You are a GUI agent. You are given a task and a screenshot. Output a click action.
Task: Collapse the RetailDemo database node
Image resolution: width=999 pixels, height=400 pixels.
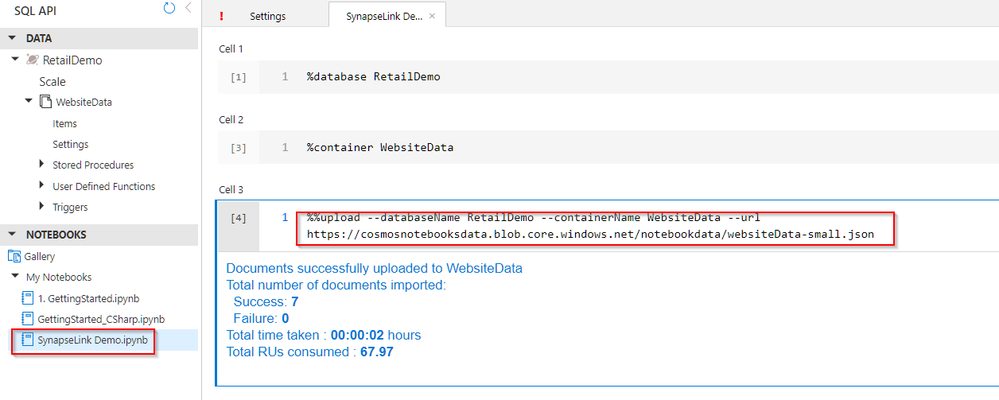(15, 59)
